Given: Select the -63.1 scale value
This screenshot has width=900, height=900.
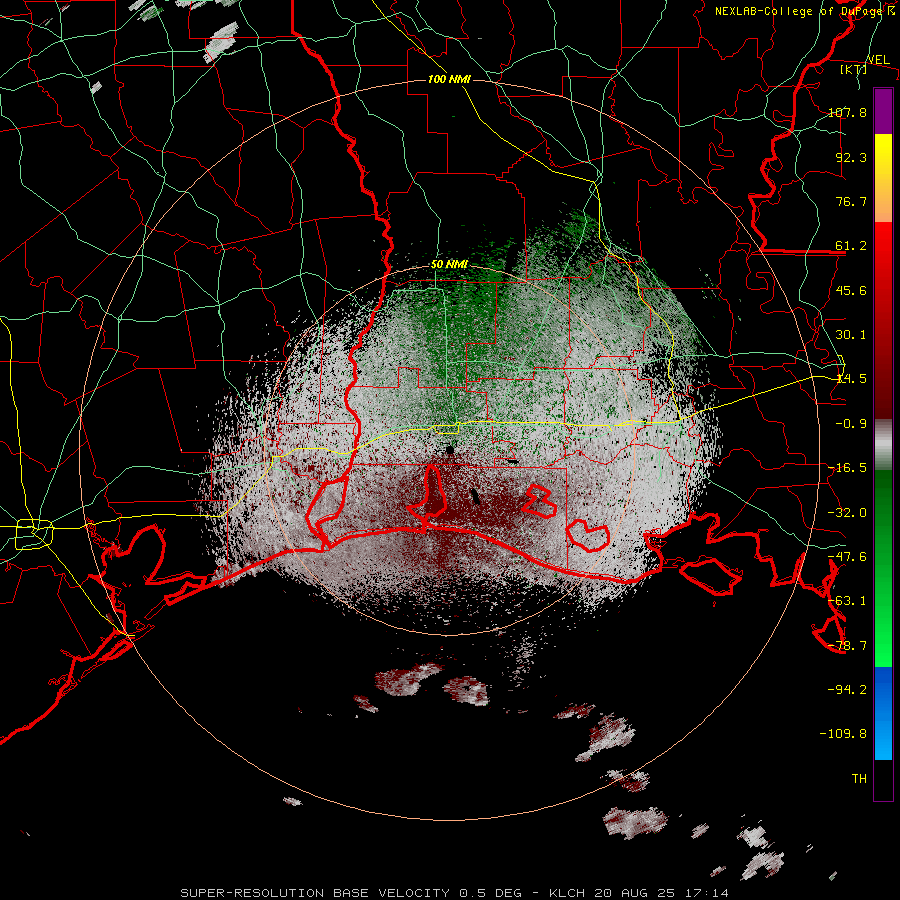Looking at the screenshot, I should tap(847, 601).
